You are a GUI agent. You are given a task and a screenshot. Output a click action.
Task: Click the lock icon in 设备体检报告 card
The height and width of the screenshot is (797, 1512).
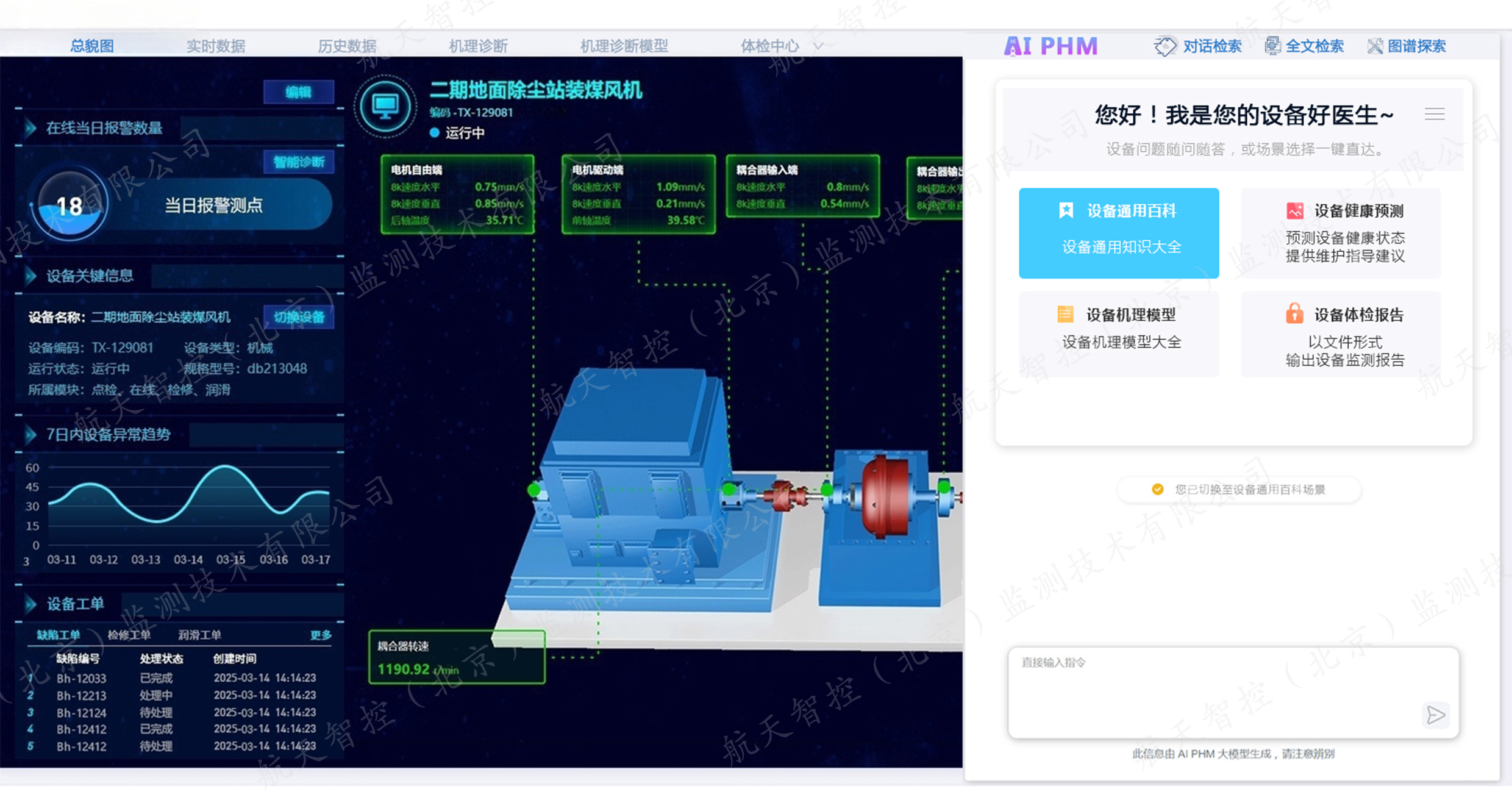pyautogui.click(x=1294, y=314)
